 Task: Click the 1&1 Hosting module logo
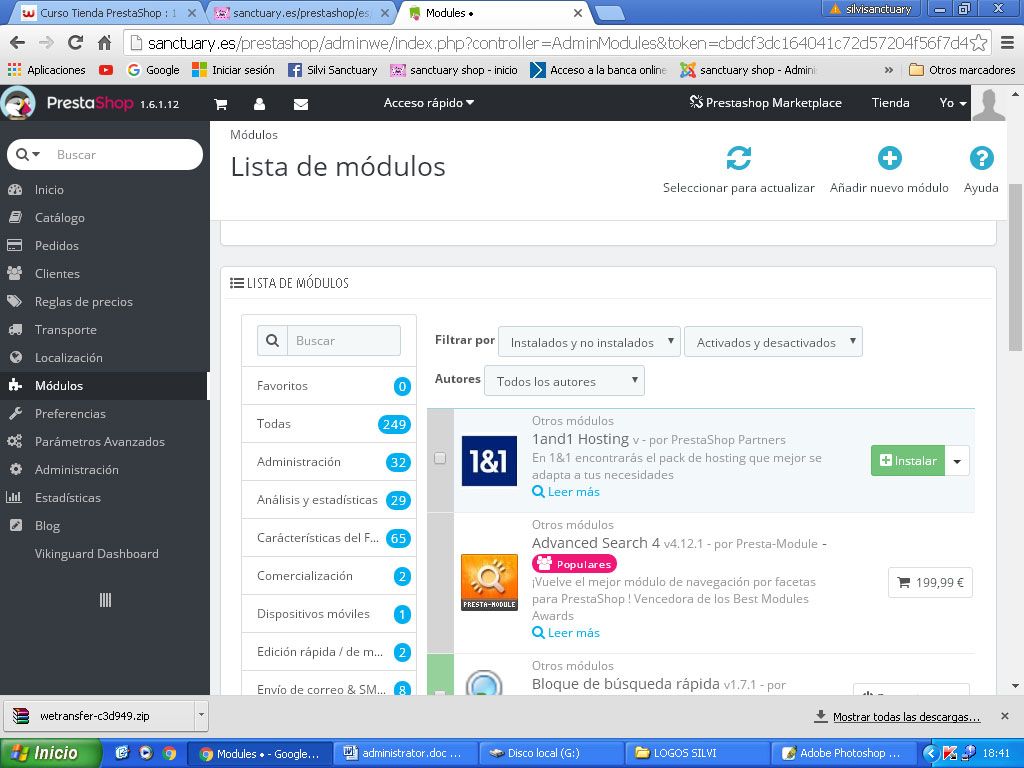tap(489, 461)
